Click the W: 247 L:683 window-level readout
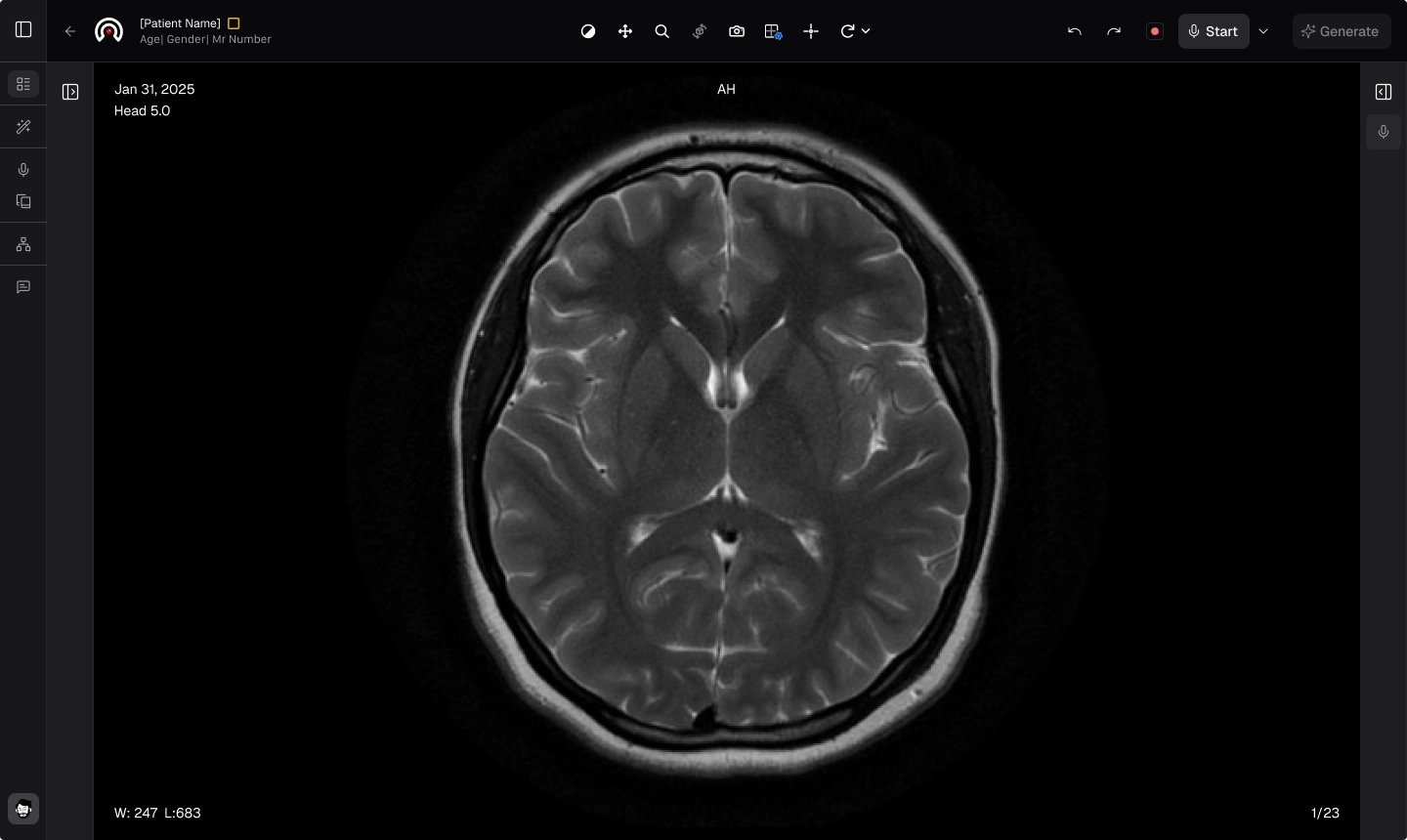 (x=157, y=813)
